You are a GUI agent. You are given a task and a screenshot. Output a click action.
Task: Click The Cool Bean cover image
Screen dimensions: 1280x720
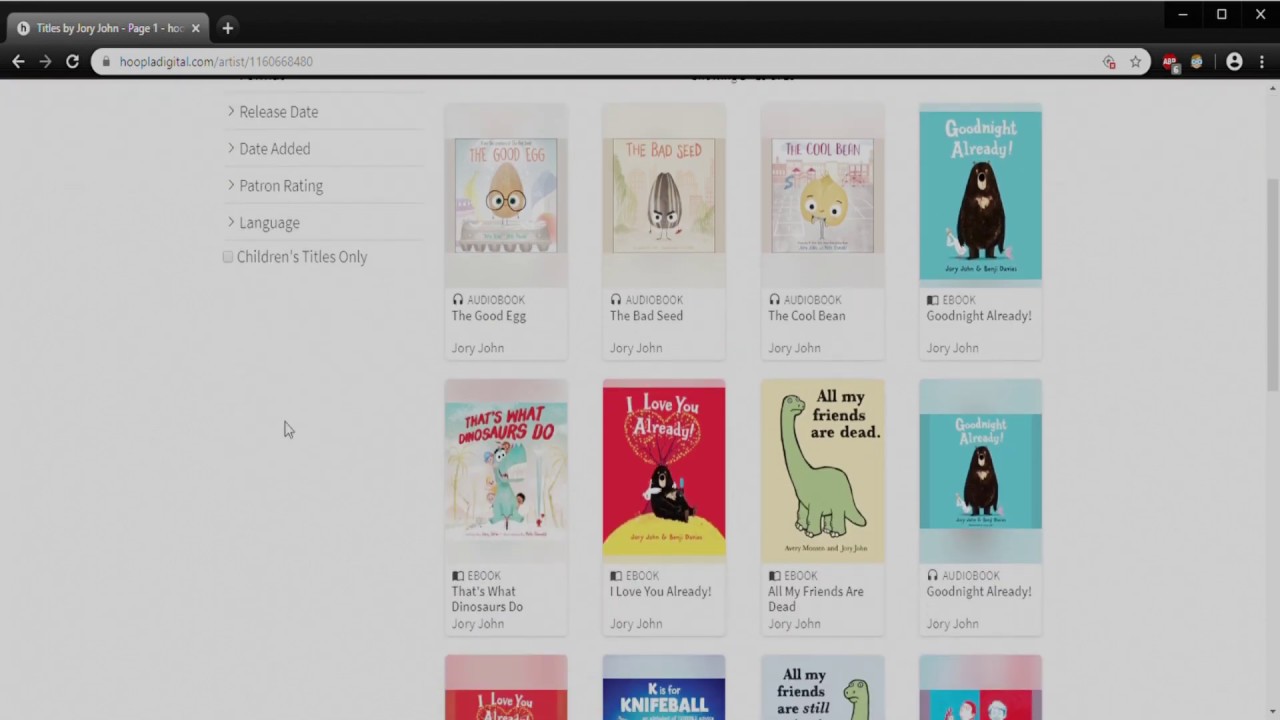(x=822, y=195)
